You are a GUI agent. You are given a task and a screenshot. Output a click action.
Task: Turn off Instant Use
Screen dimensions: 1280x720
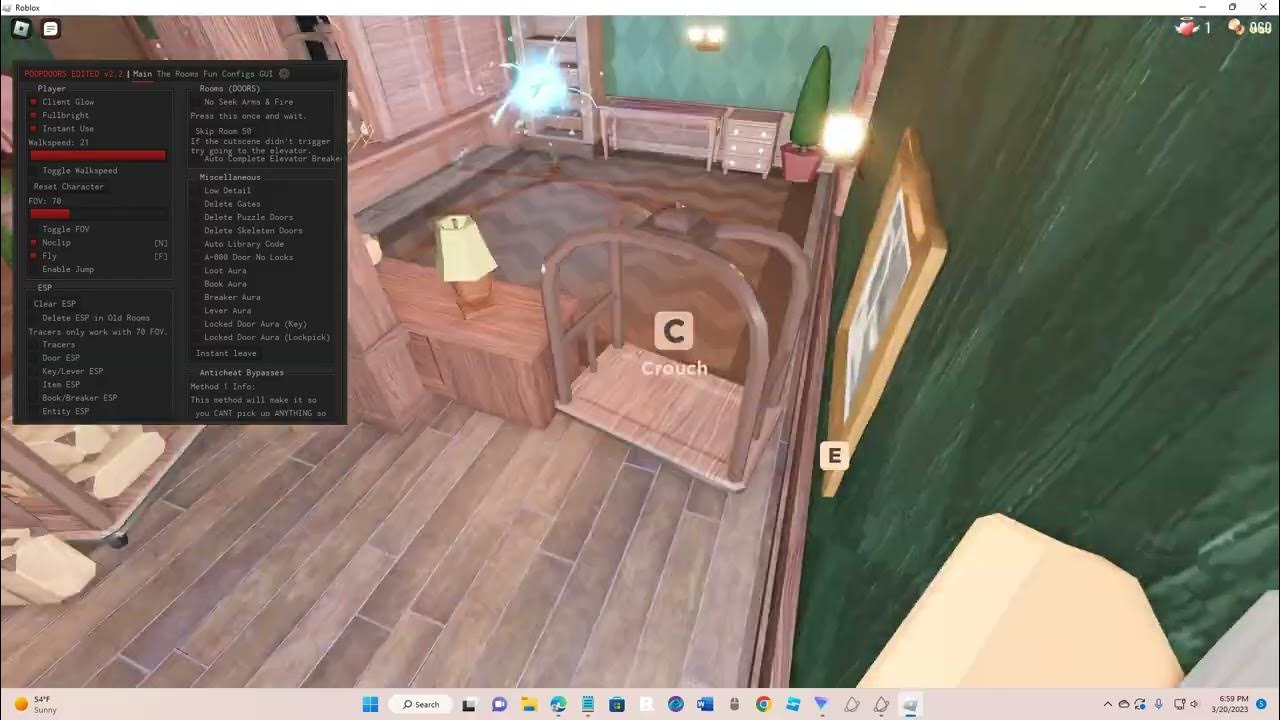[x=34, y=128]
